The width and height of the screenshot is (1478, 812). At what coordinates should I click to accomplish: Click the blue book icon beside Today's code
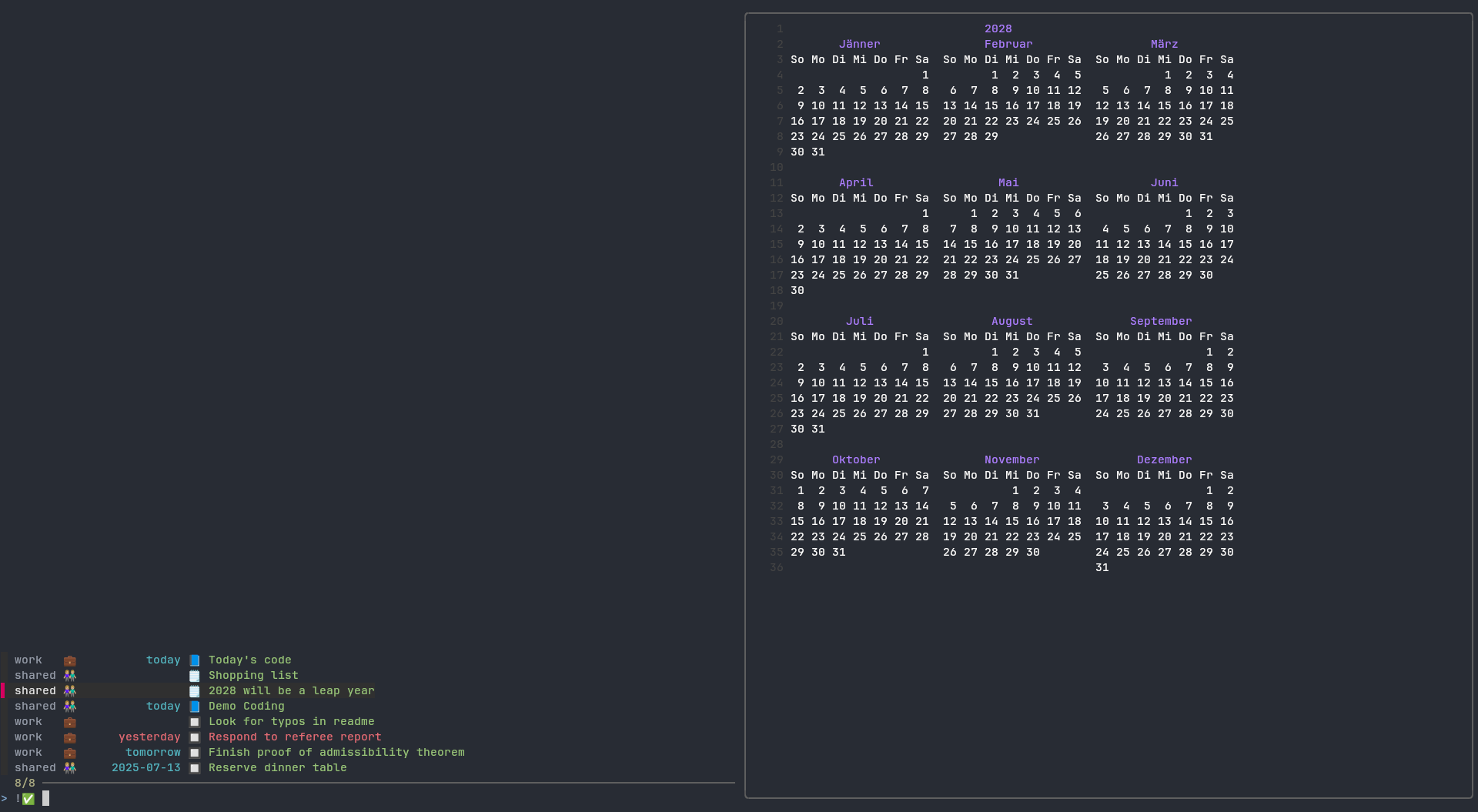pos(195,660)
